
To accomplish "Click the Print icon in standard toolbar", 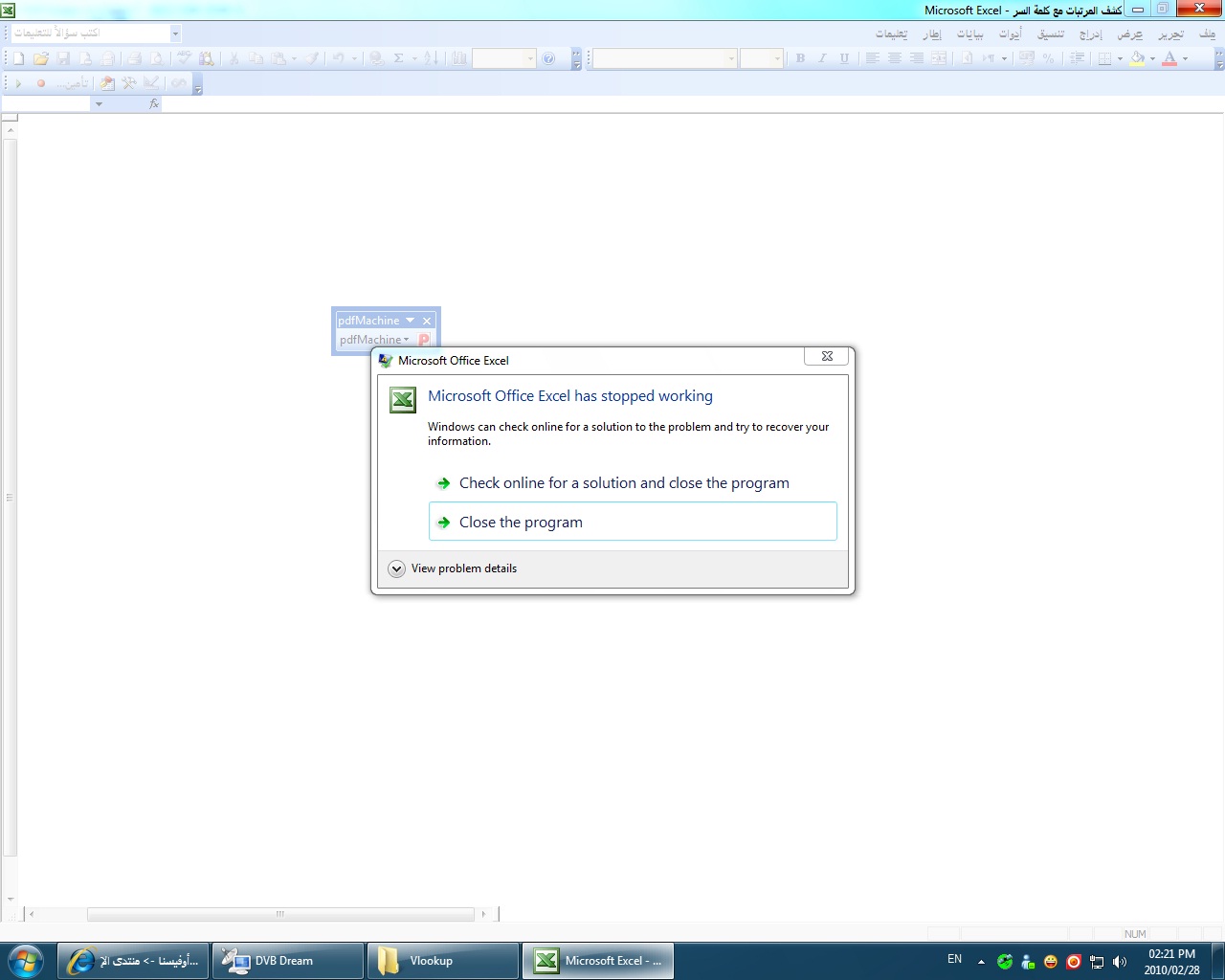I will (135, 58).
